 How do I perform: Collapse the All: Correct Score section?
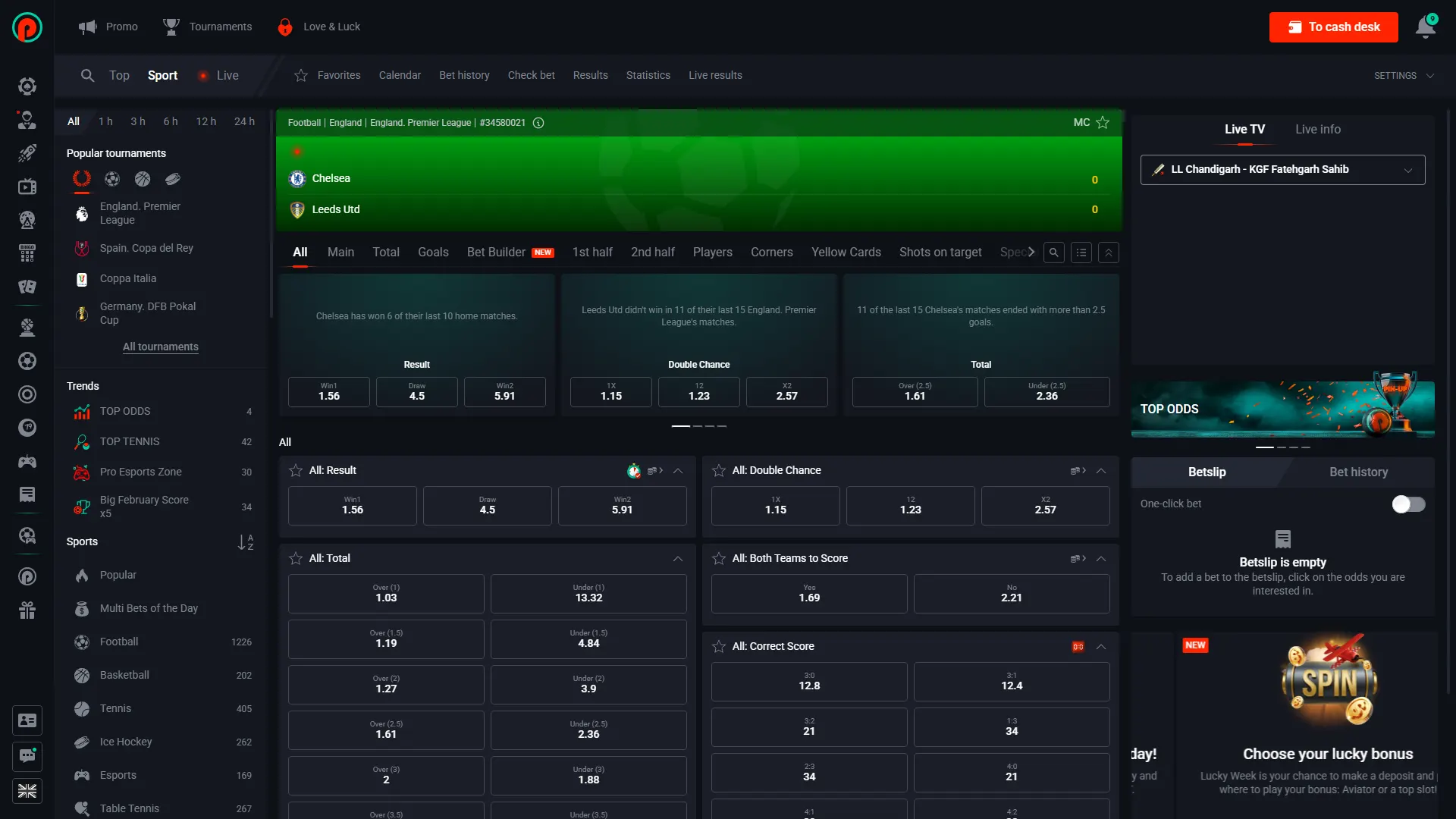[x=1101, y=647]
